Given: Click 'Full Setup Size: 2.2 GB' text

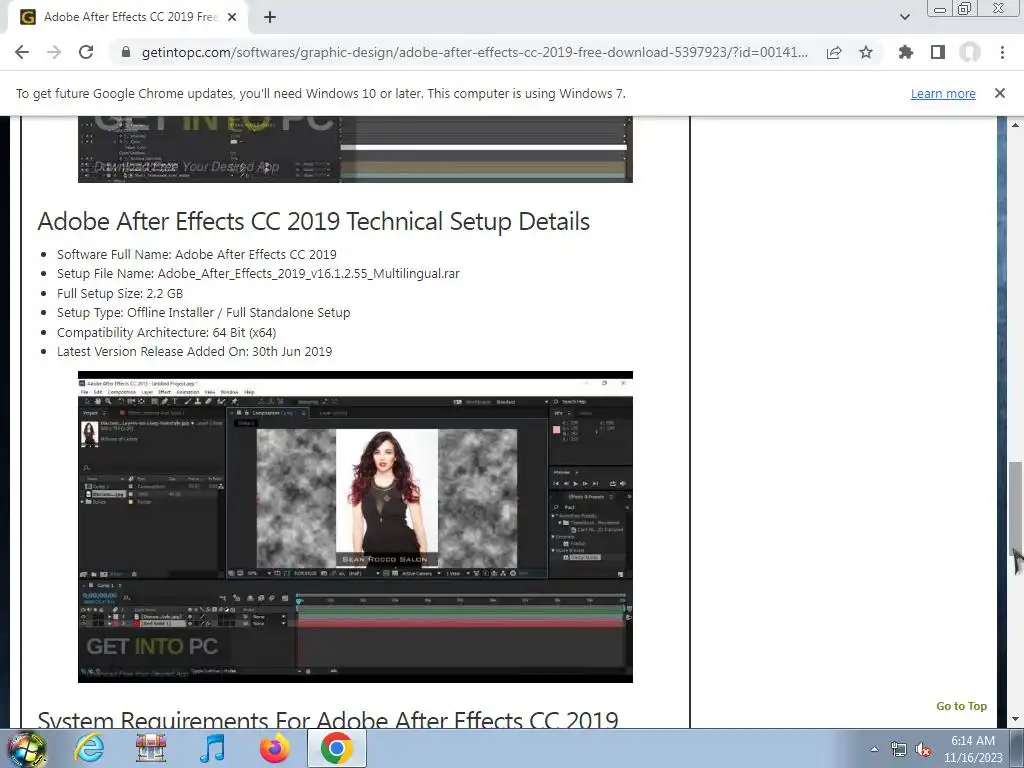Looking at the screenshot, I should tap(120, 293).
